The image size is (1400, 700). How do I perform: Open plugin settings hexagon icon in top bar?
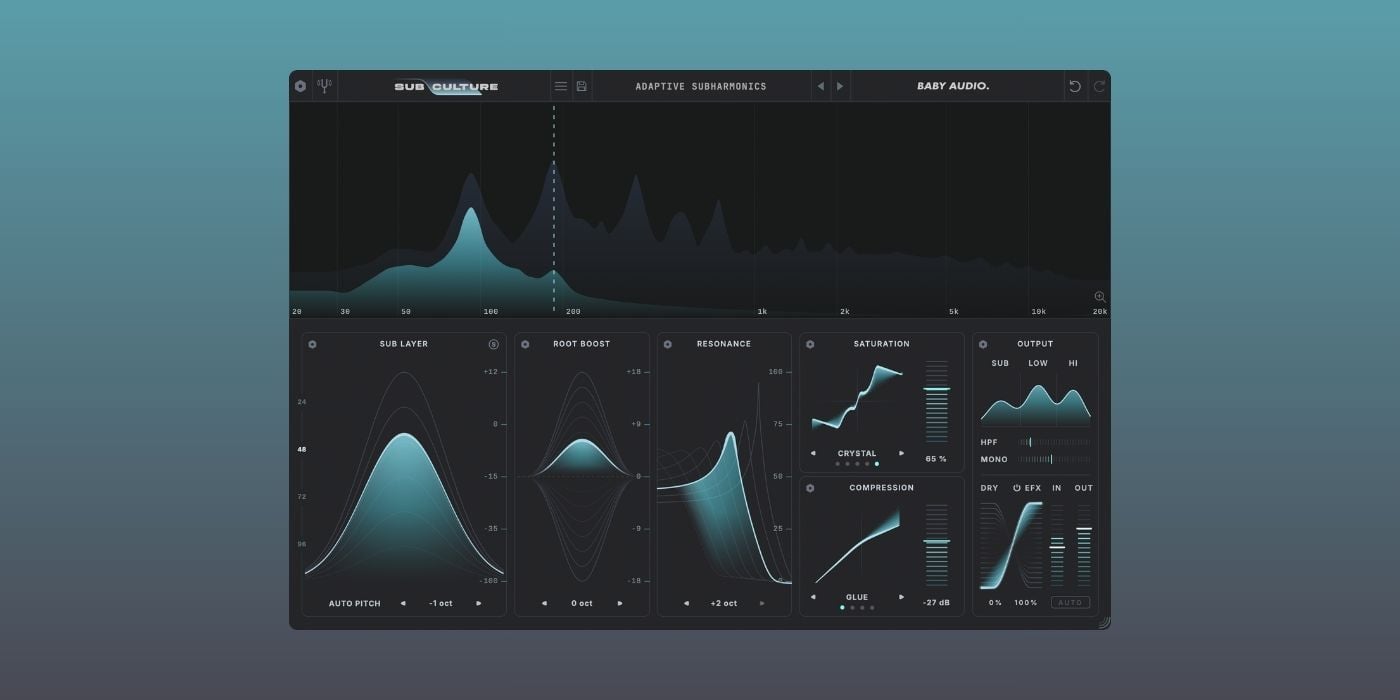point(301,86)
